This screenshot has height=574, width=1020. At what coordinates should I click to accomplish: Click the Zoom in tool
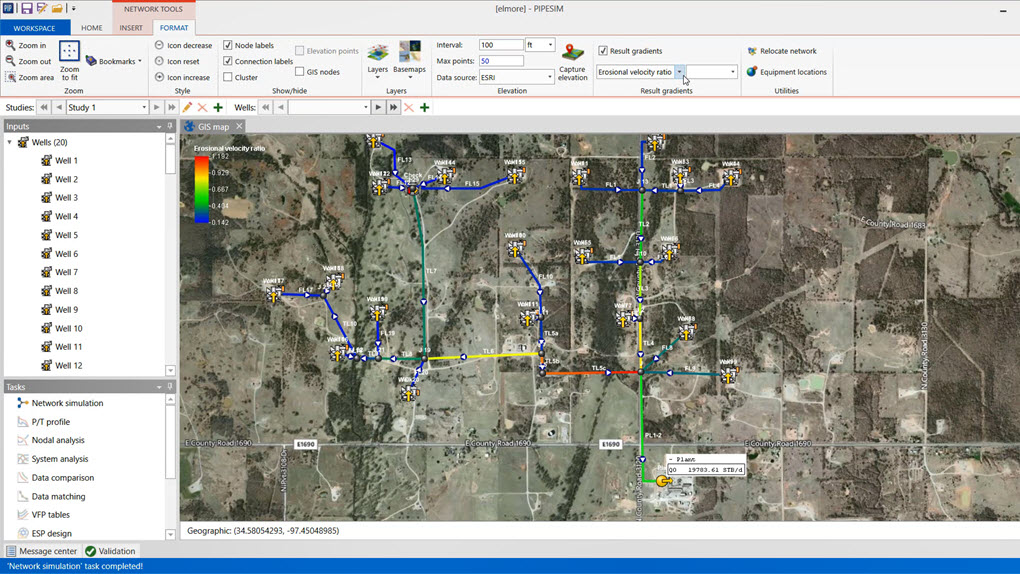[x=26, y=46]
